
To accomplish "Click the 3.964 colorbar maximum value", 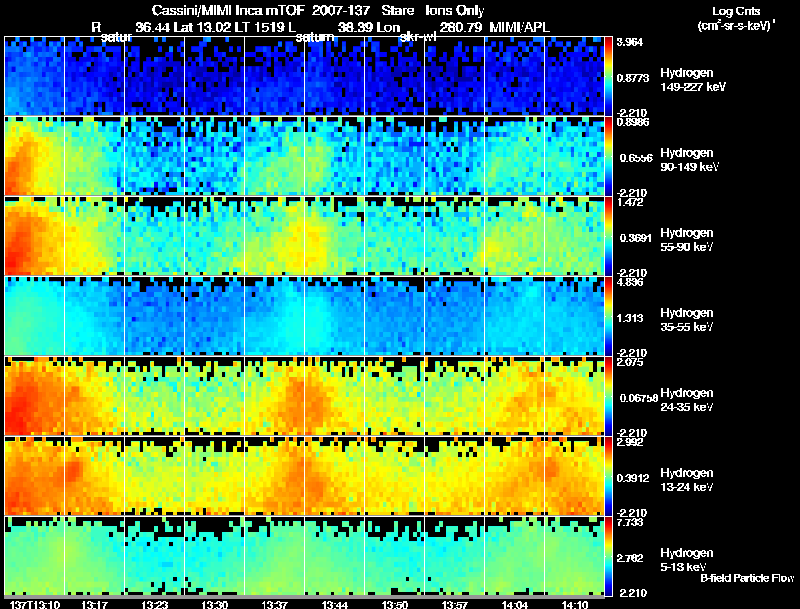I will coord(630,42).
